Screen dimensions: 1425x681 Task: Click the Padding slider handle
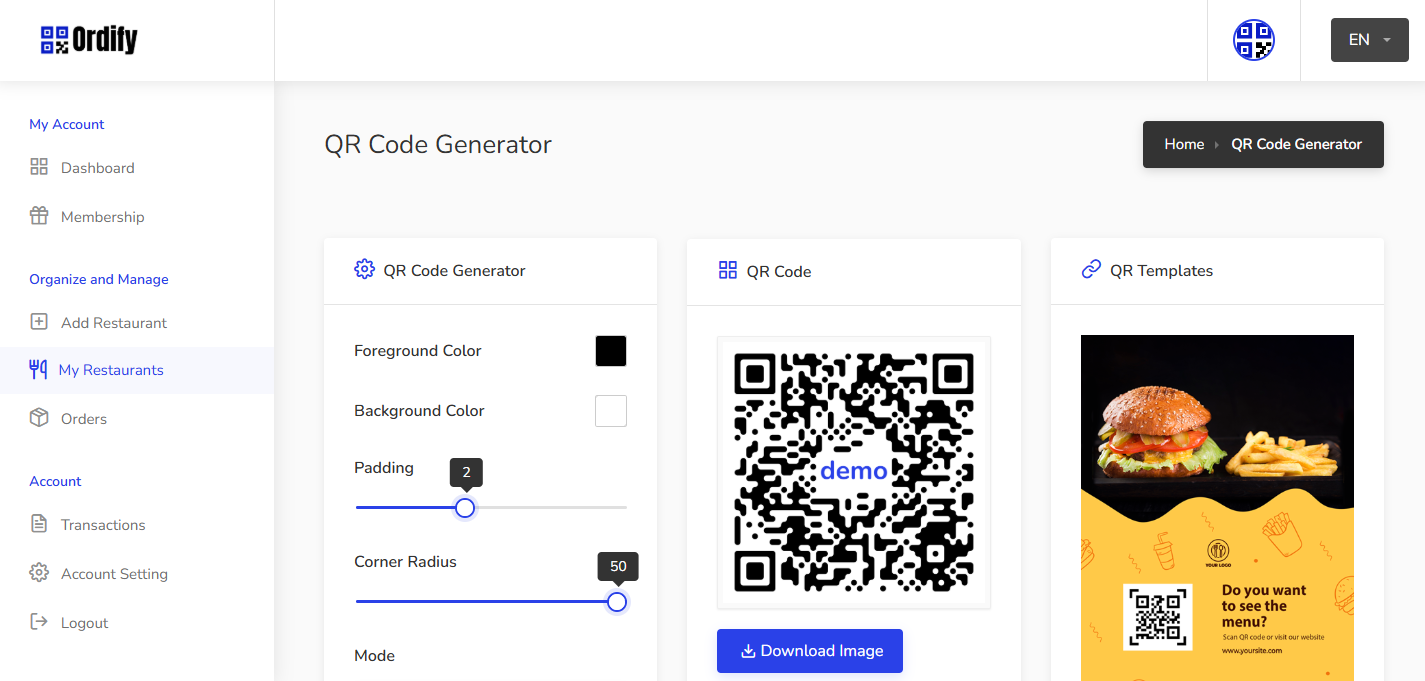(465, 508)
